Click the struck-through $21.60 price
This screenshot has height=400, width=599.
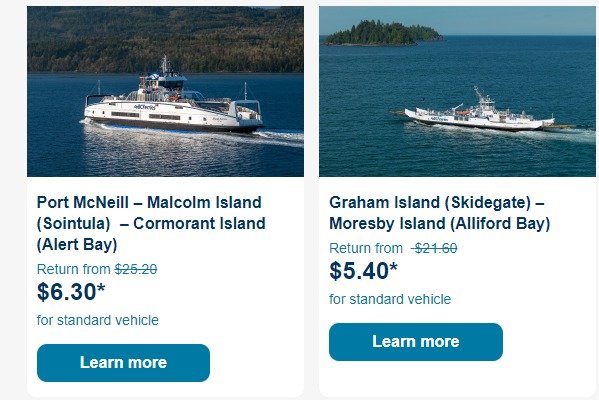(434, 248)
